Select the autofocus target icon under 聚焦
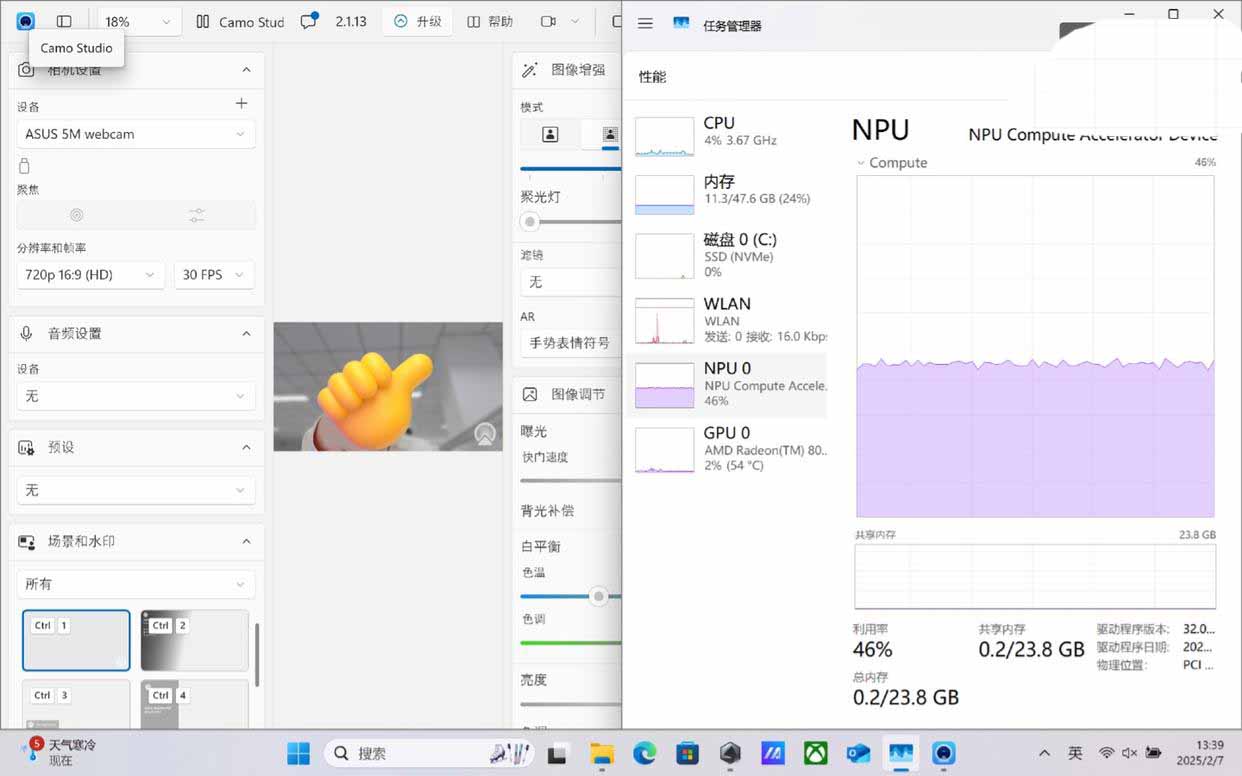Viewport: 1242px width, 776px height. [75, 215]
